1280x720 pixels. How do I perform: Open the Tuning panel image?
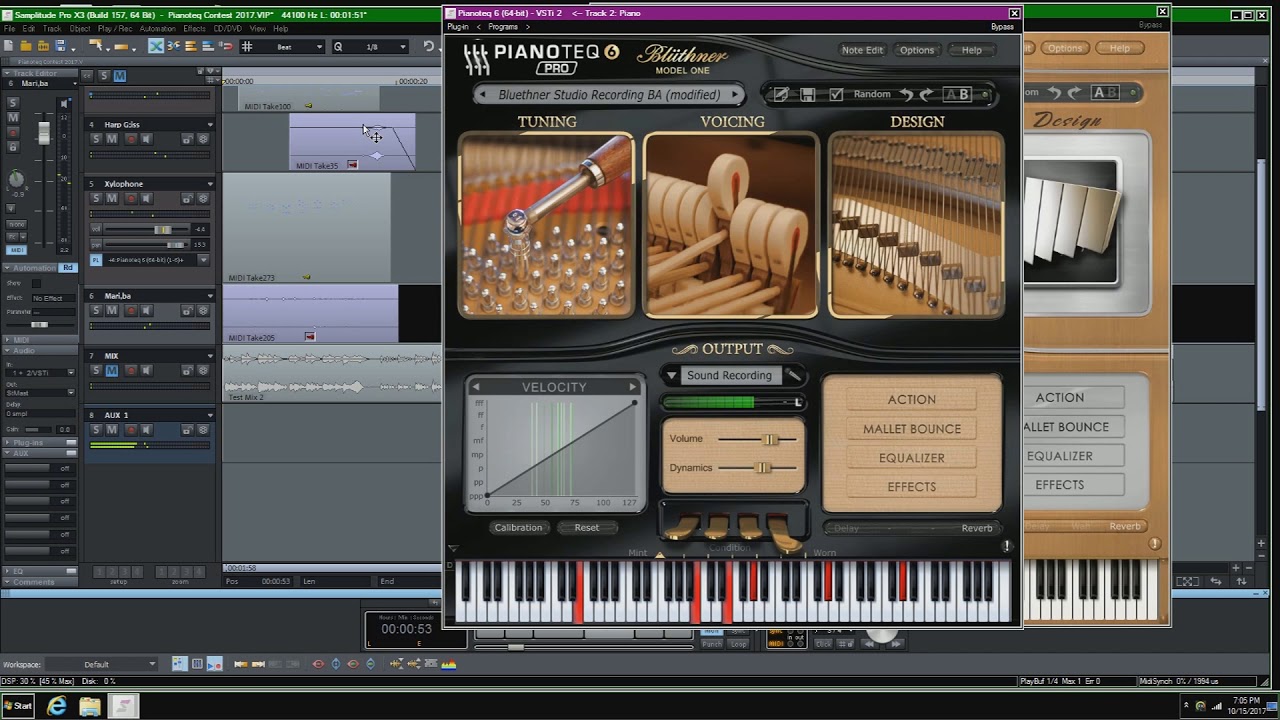point(546,225)
